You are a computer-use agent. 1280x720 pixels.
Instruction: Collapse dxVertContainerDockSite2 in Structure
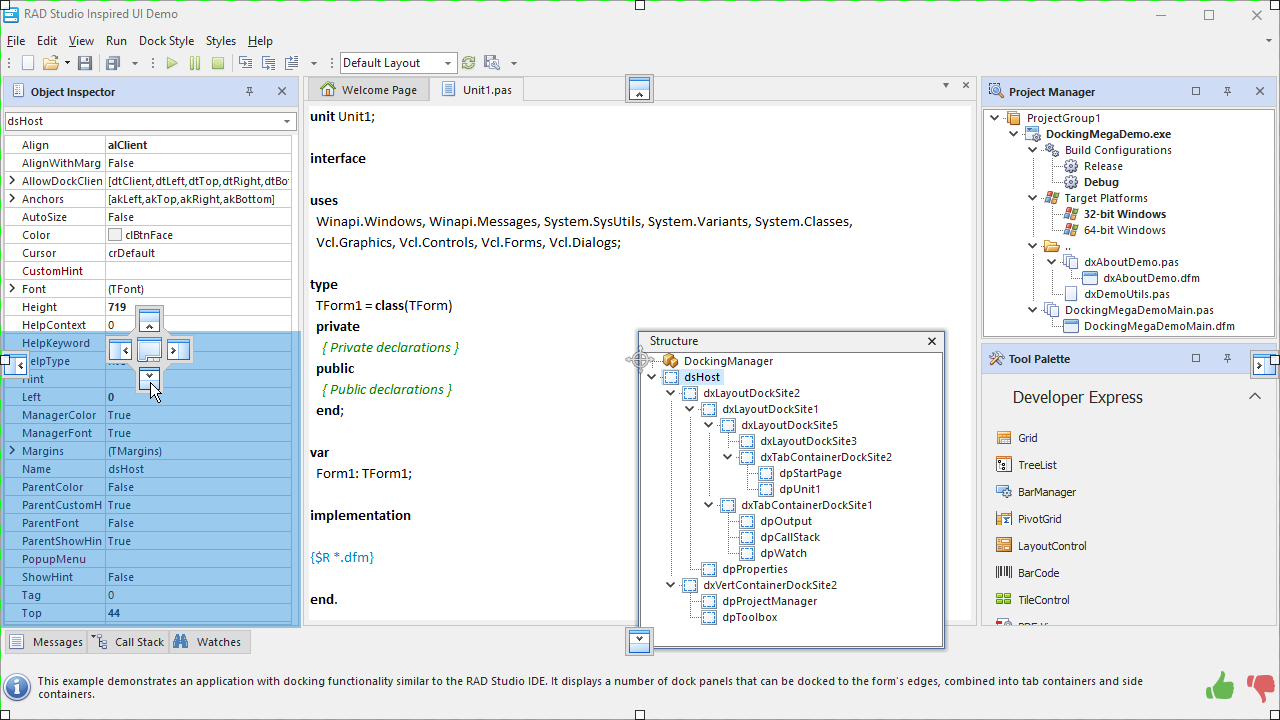point(671,585)
